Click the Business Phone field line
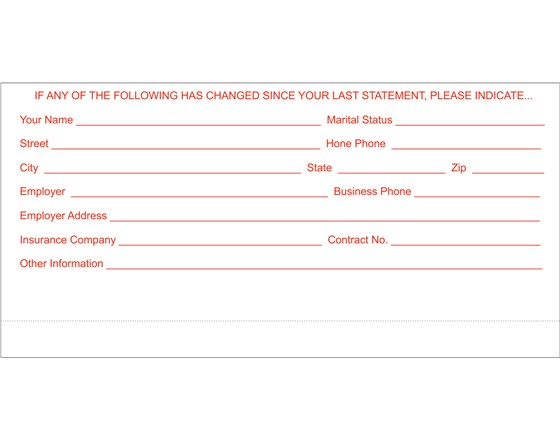This screenshot has width=560, height=440. point(477,196)
